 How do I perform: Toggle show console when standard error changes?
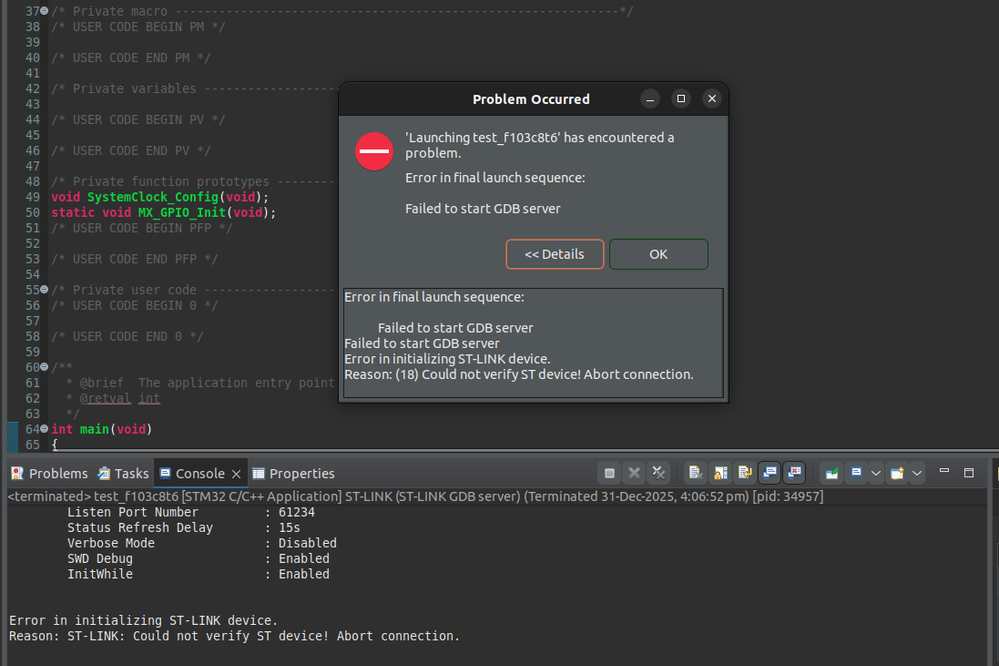793,473
